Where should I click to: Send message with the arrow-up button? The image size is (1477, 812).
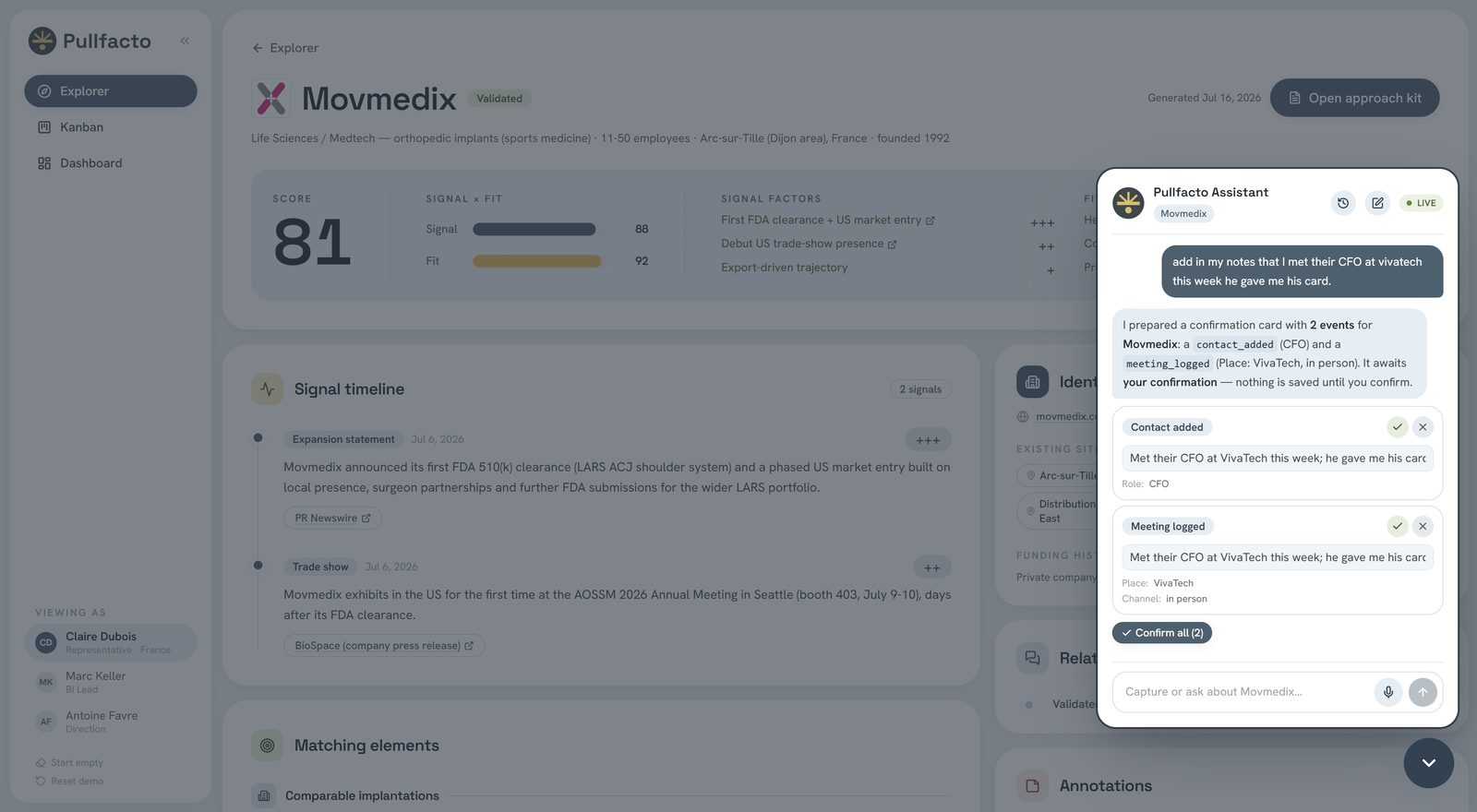pyautogui.click(x=1423, y=692)
